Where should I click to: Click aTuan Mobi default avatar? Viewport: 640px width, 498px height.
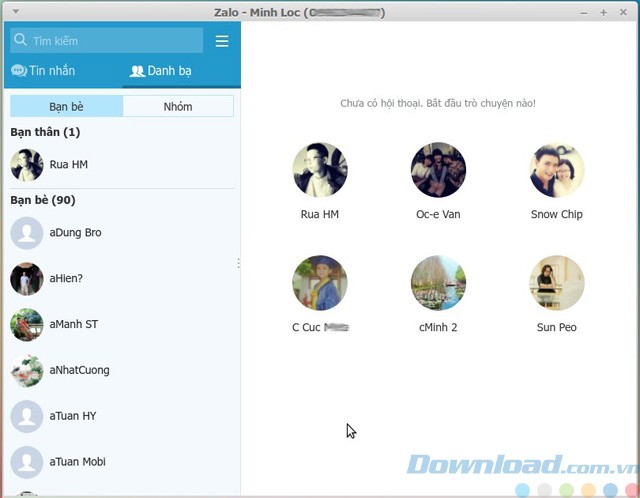pos(27,462)
